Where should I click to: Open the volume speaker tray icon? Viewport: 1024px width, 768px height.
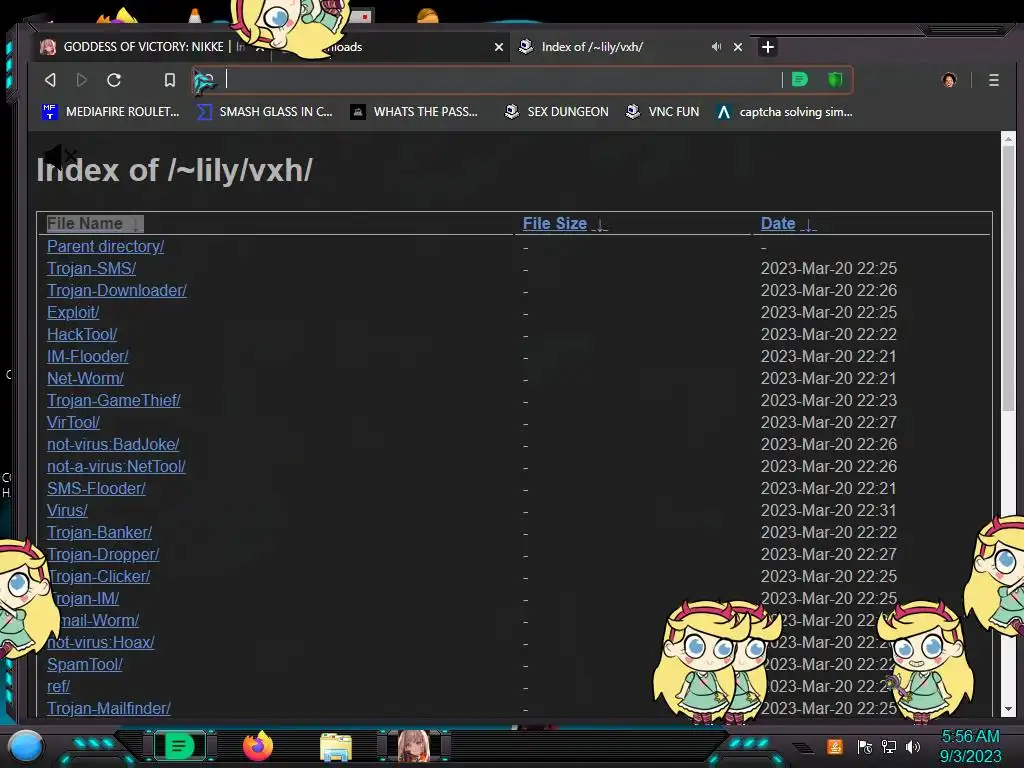pos(913,746)
